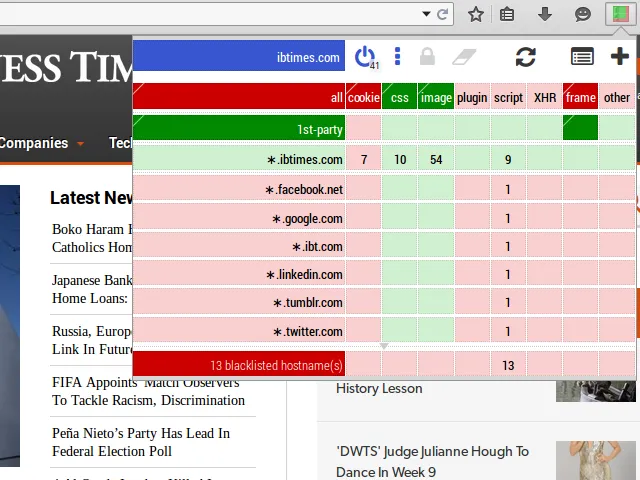This screenshot has width=640, height=480.
Task: Bookmark this page with the star icon
Action: [x=476, y=14]
